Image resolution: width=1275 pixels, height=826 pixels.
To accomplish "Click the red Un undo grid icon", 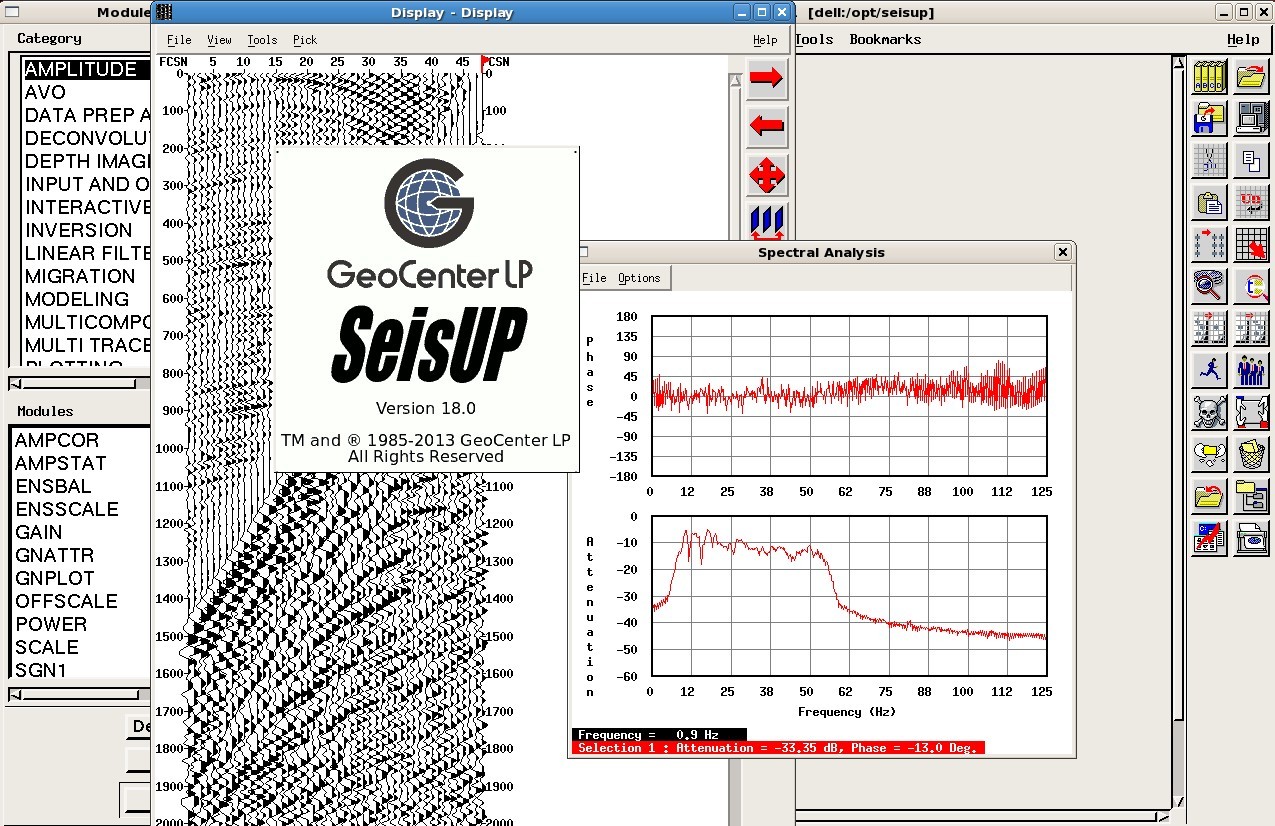I will pyautogui.click(x=1251, y=203).
